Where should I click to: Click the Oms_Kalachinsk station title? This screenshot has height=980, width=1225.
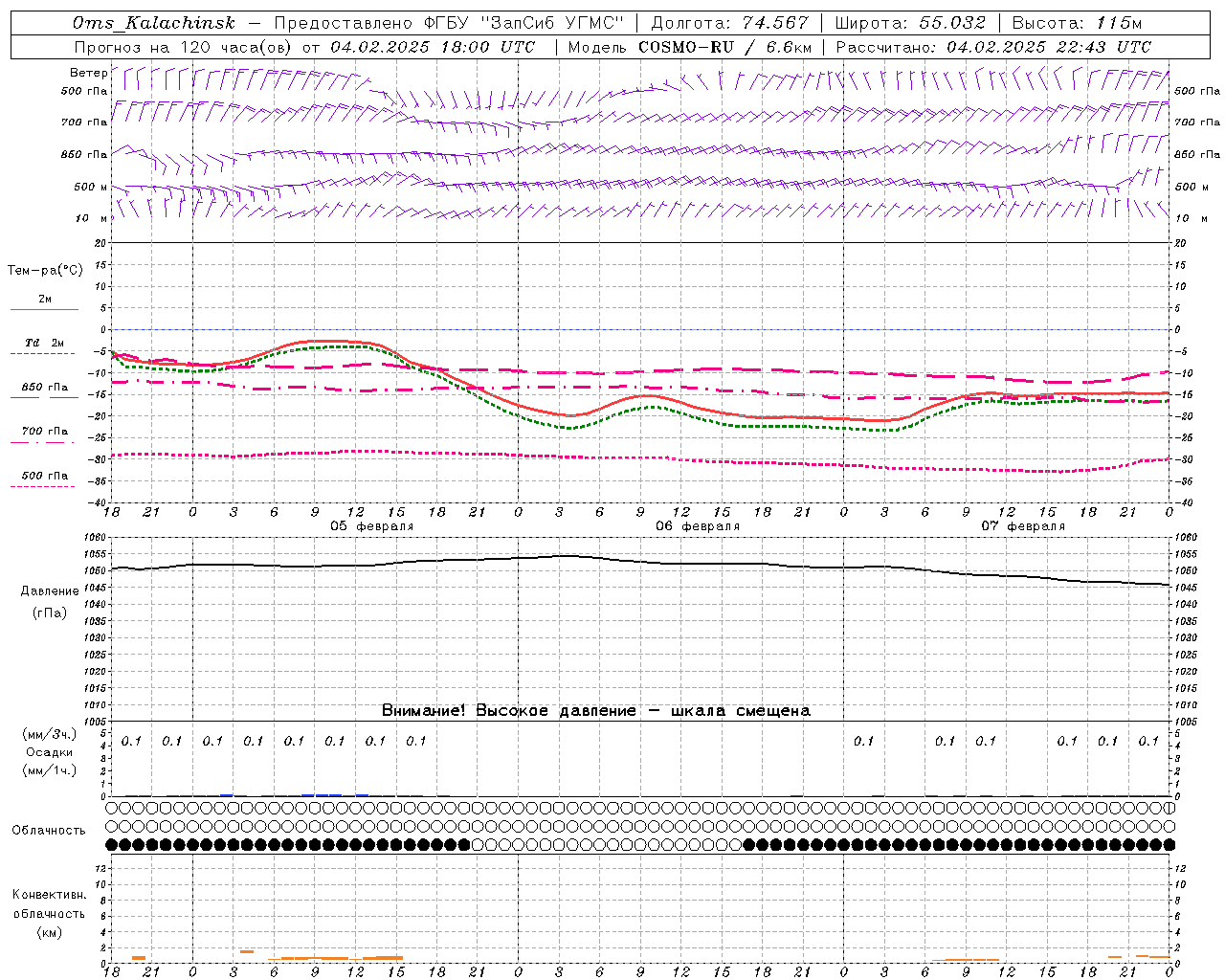pyautogui.click(x=153, y=23)
